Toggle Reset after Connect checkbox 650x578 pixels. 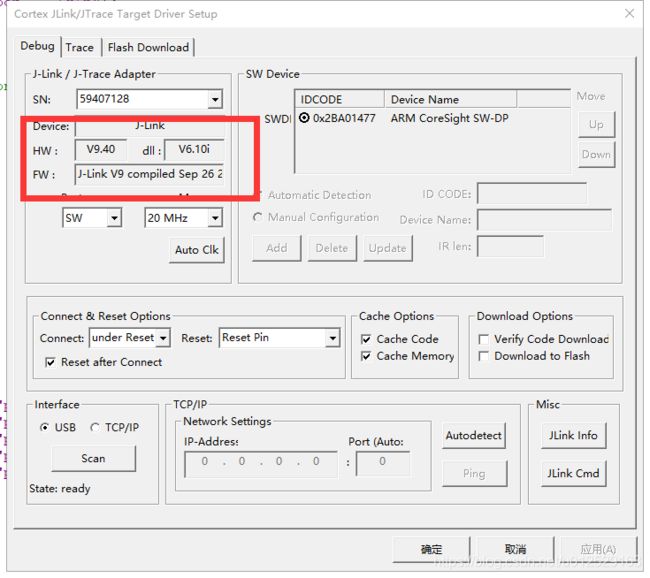tap(50, 362)
